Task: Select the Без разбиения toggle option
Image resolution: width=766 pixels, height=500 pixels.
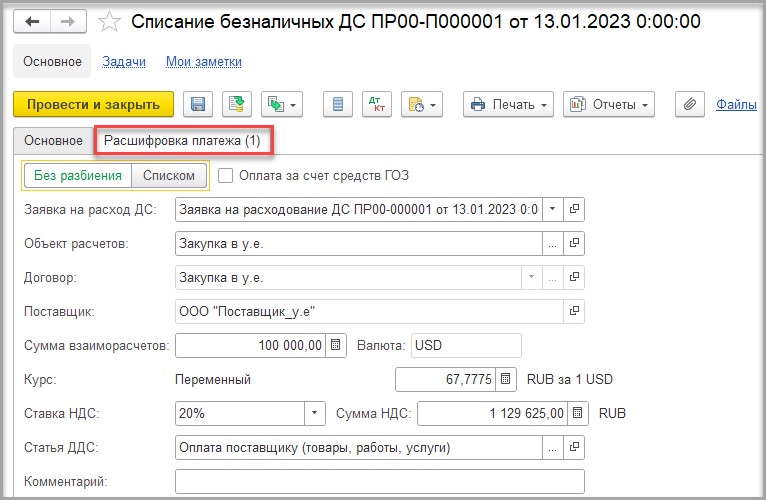Action: click(x=78, y=176)
